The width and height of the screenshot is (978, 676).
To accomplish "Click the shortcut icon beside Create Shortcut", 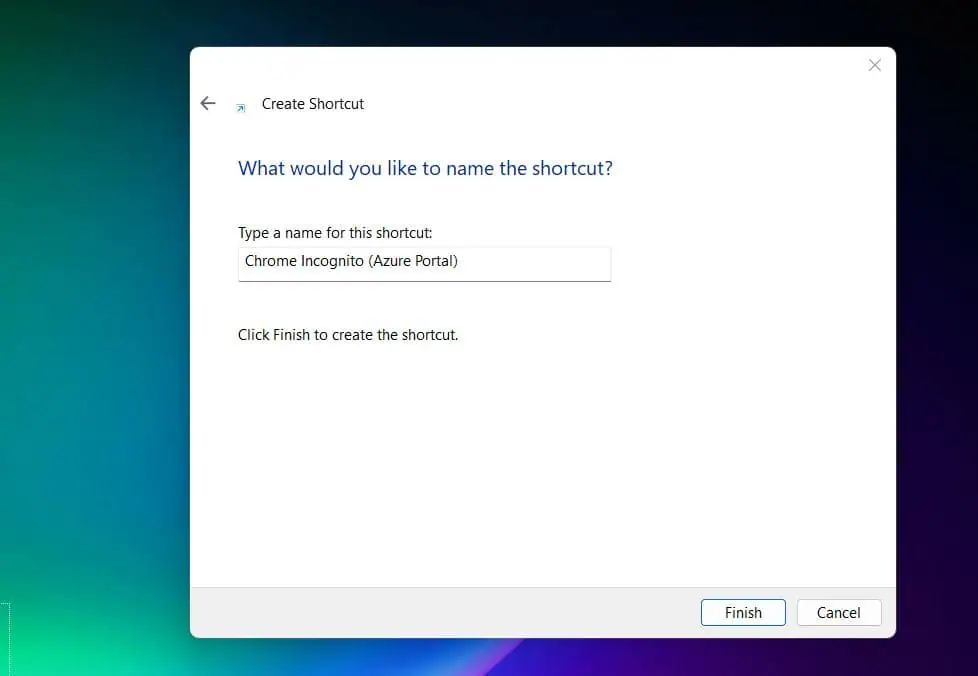I will click(x=241, y=108).
